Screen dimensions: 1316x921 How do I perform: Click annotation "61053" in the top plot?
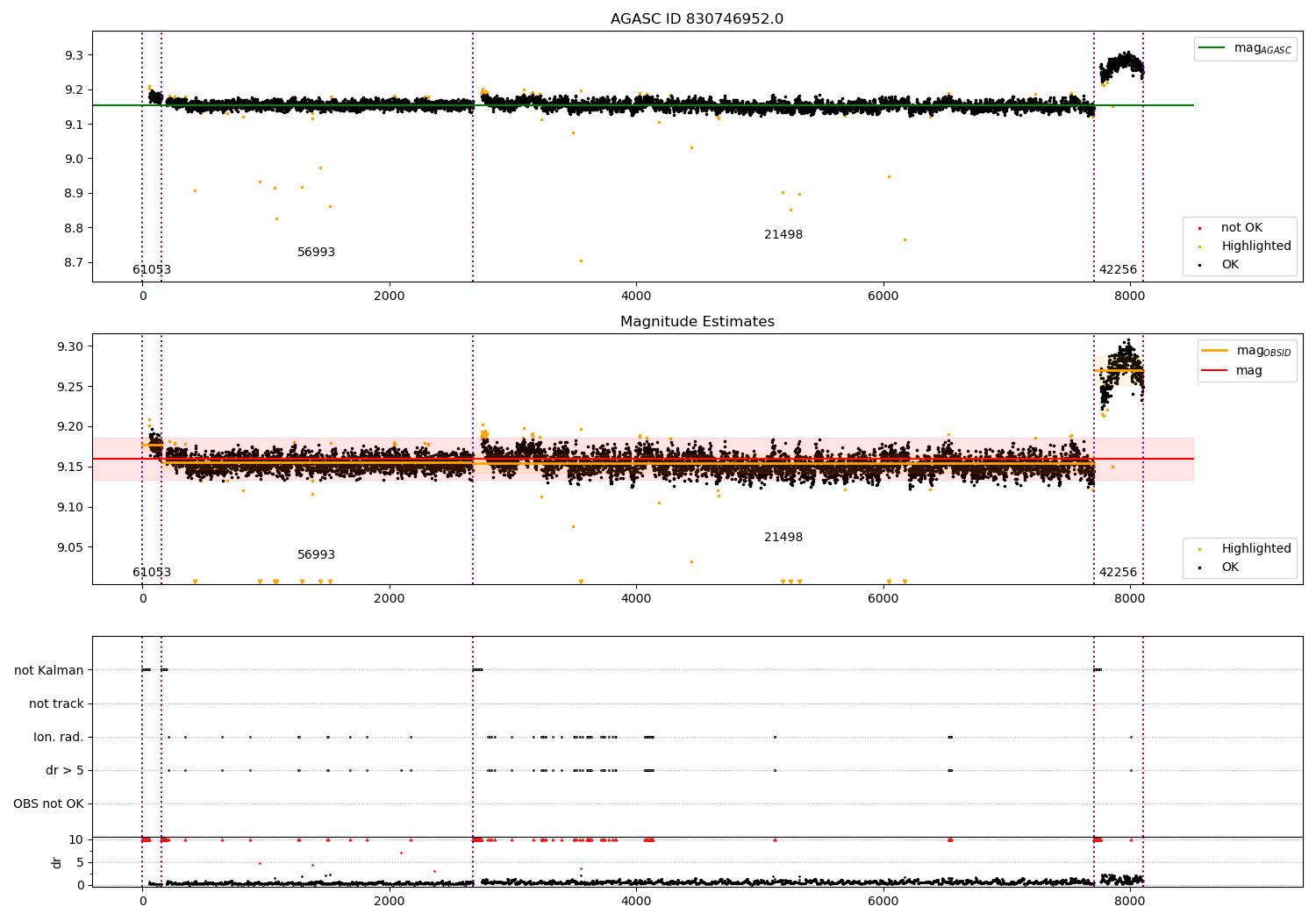tap(152, 269)
